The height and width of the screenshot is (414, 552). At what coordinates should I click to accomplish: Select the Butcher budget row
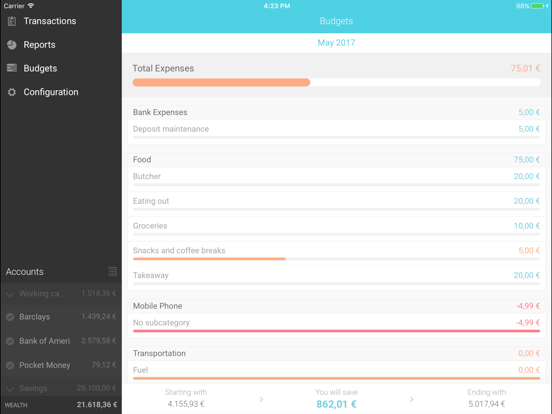coord(336,179)
